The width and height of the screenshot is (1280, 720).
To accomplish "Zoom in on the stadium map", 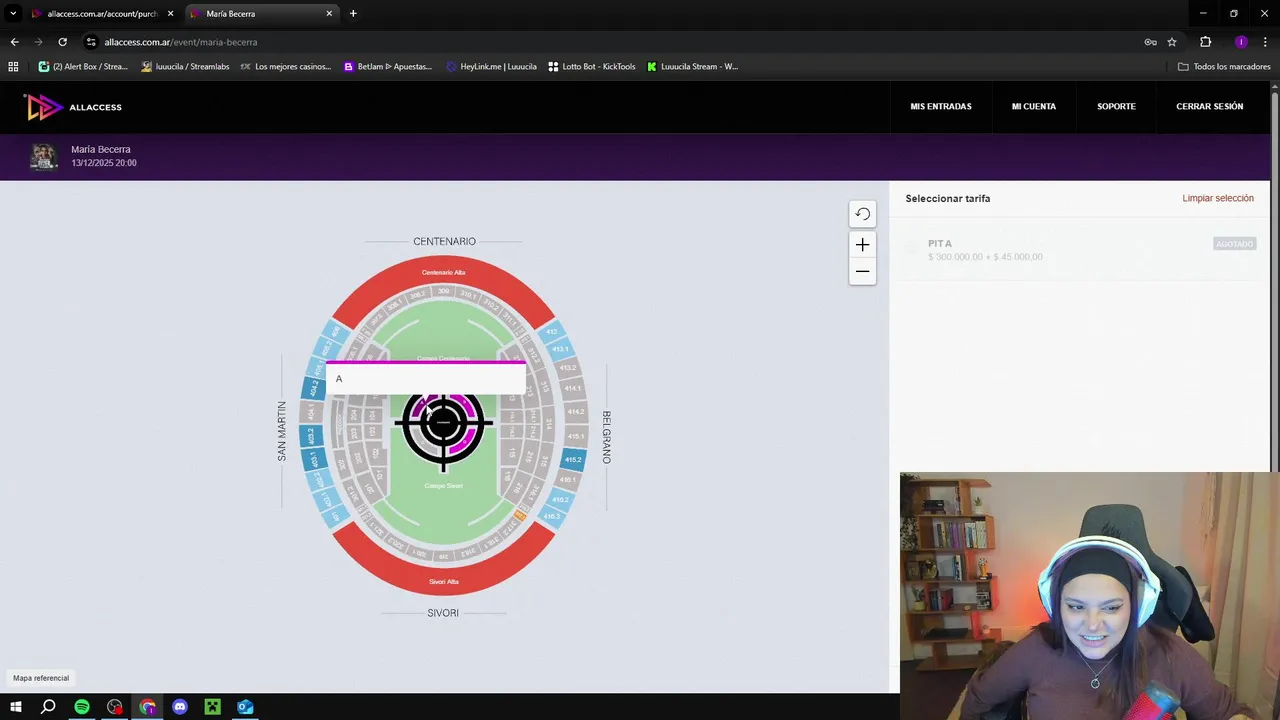I will [x=862, y=244].
